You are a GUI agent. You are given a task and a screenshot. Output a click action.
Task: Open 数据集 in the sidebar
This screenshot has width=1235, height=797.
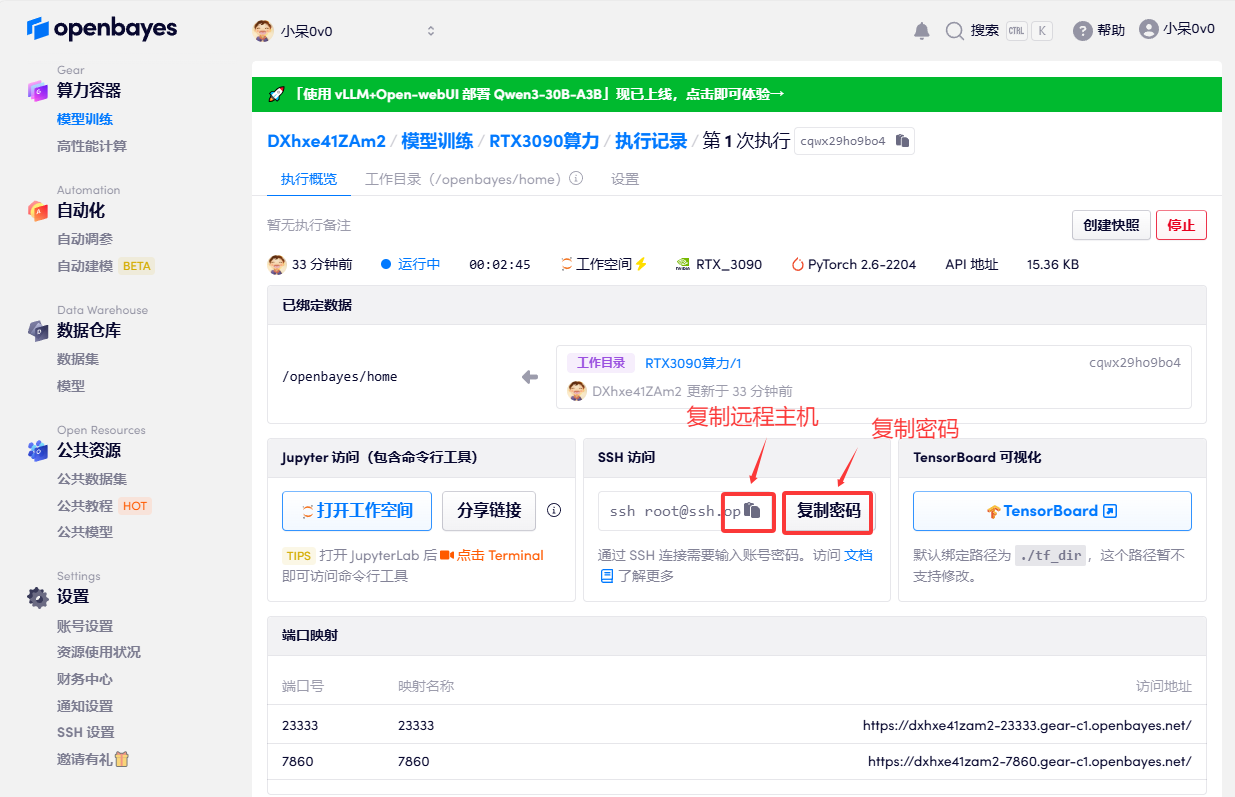tap(78, 359)
